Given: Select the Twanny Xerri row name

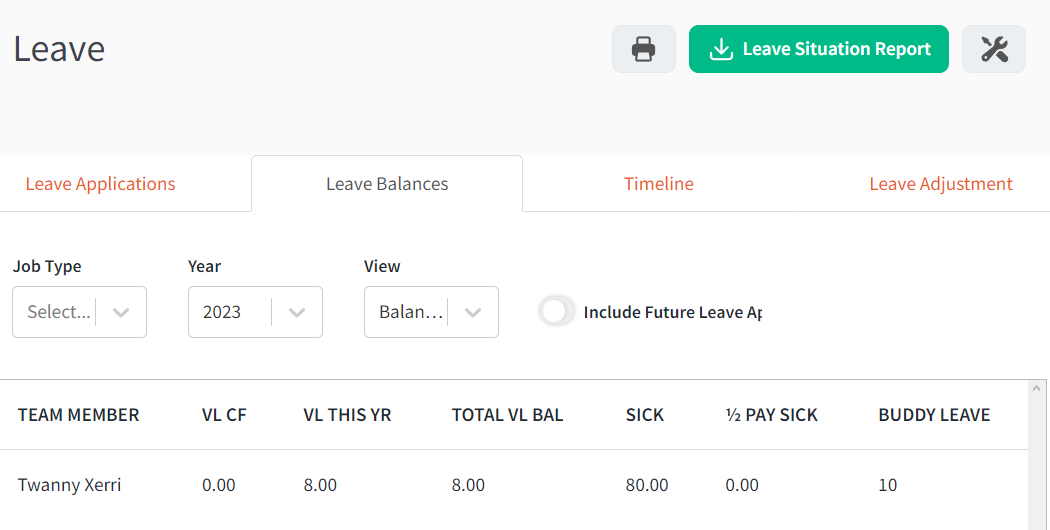Looking at the screenshot, I should [x=70, y=484].
